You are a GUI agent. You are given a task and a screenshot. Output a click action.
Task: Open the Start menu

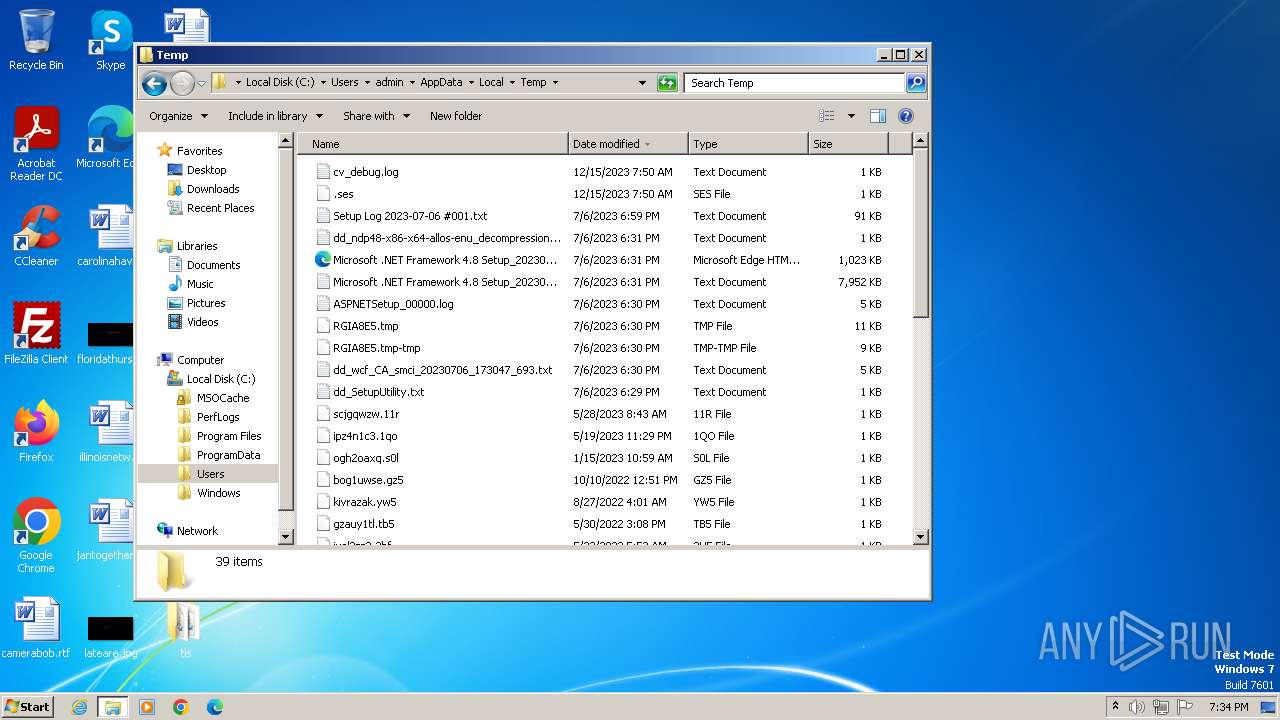click(28, 707)
